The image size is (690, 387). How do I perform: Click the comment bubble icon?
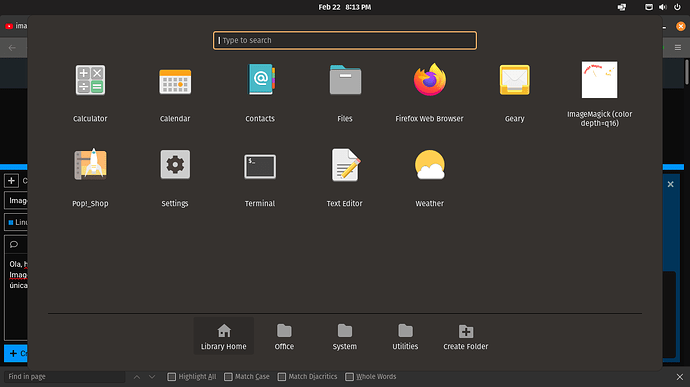(x=14, y=244)
